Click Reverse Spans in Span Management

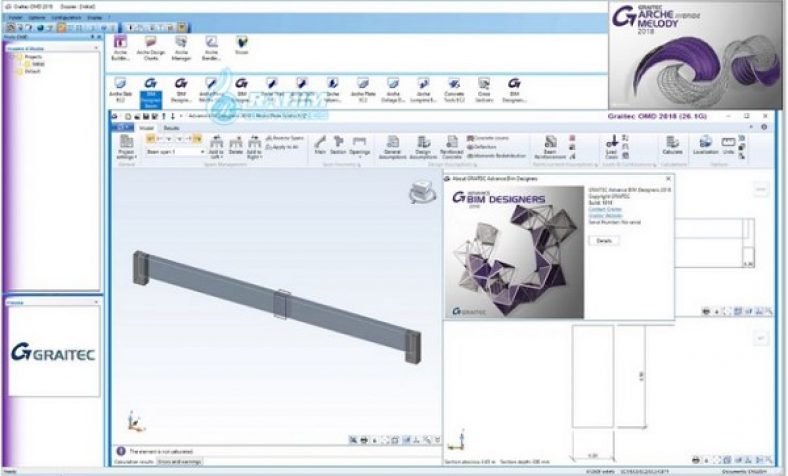pyautogui.click(x=285, y=138)
